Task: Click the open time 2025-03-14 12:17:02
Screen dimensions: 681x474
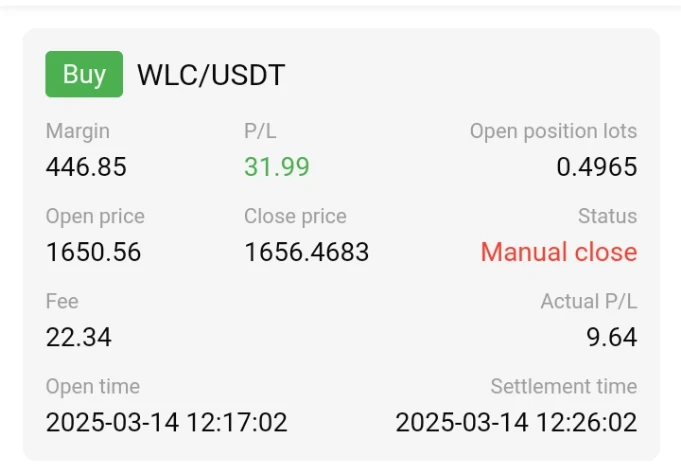Action: click(166, 422)
